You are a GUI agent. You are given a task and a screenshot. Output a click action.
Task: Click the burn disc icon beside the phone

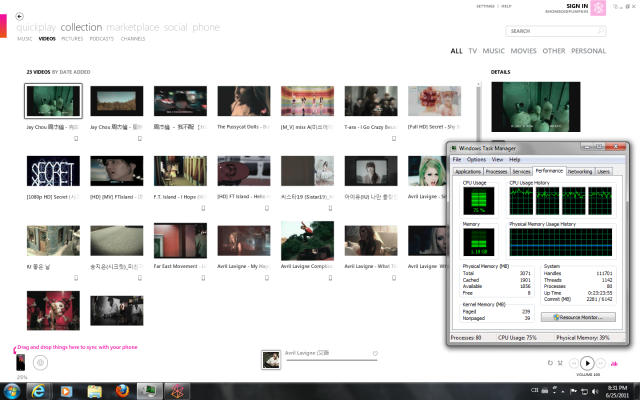[x=40, y=362]
